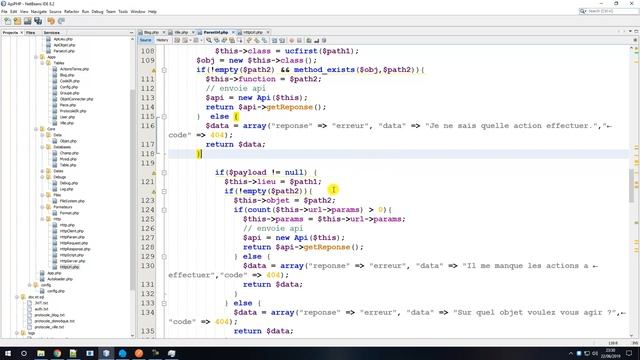Select Mysql.php in Databases folder
Image resolution: width=640 pixels, height=360 pixels.
[68, 159]
